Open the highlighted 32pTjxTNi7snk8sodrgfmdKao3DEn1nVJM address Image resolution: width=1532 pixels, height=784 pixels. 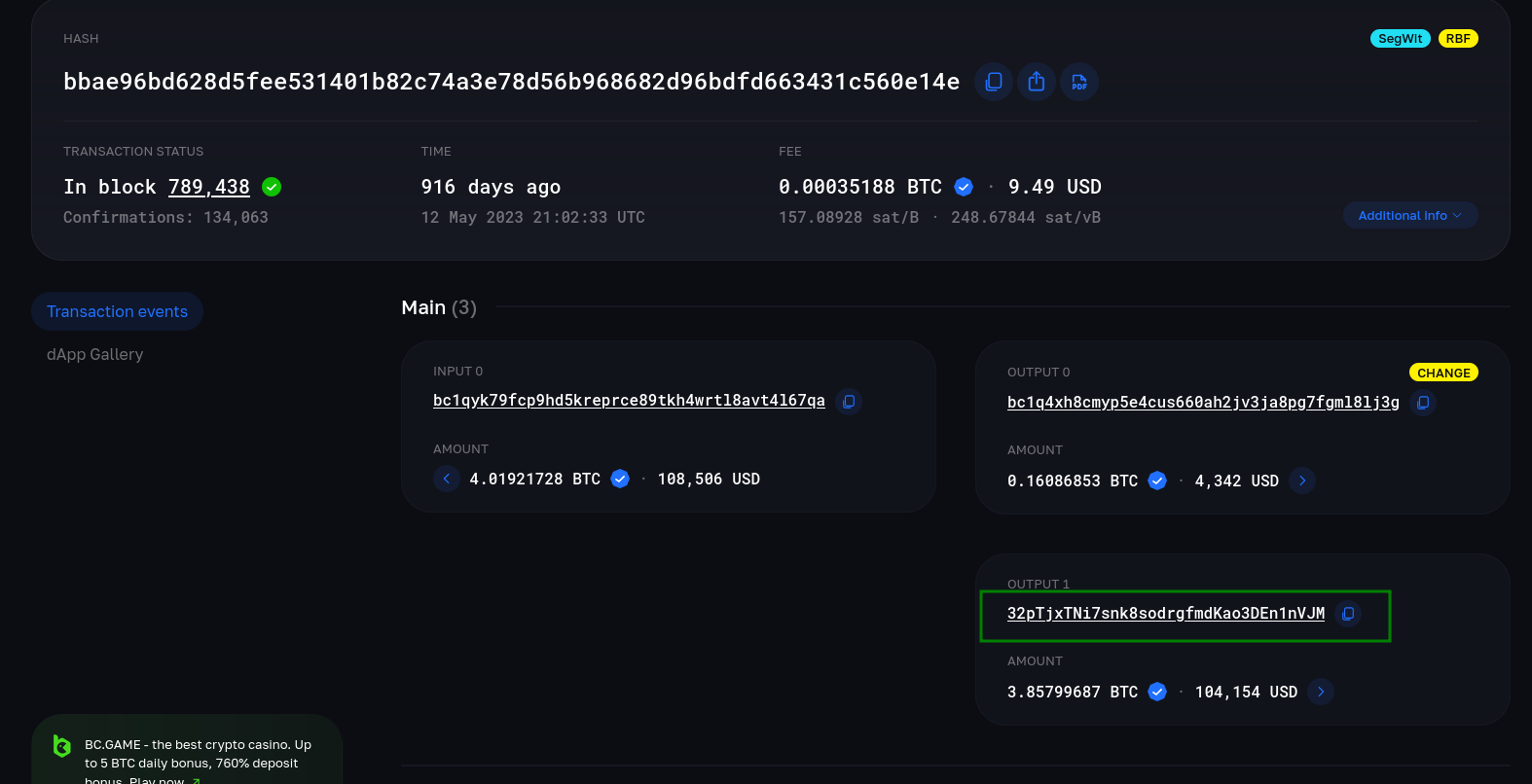[x=1166, y=613]
